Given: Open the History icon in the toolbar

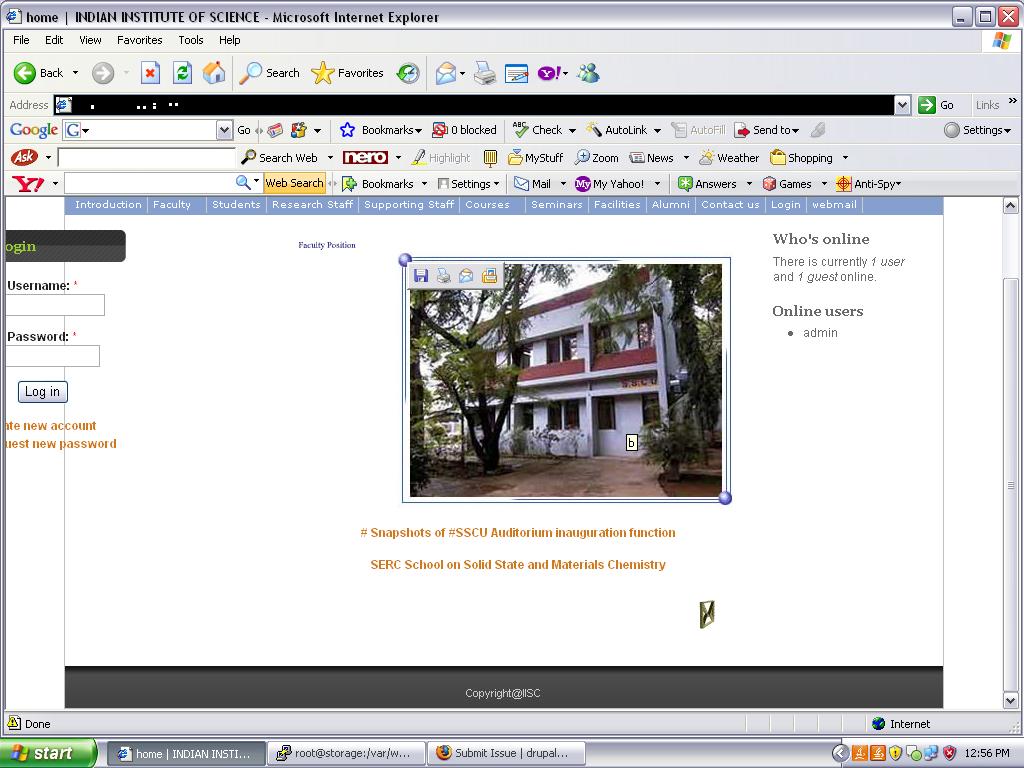Looking at the screenshot, I should (x=408, y=72).
